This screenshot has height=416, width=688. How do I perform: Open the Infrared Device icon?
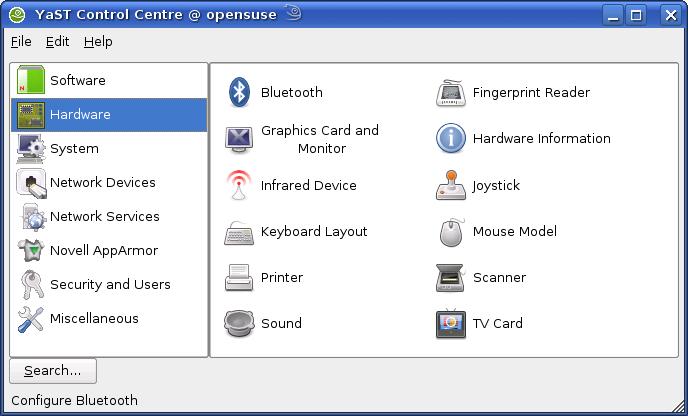pos(239,185)
